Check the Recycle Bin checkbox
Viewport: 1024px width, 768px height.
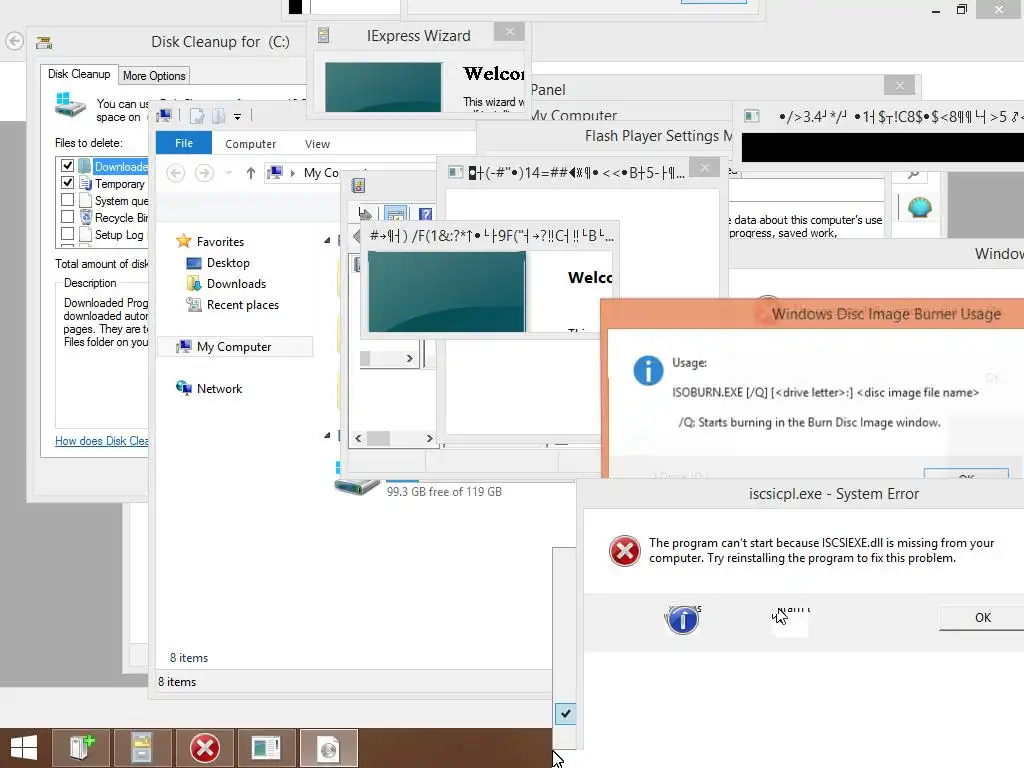[x=67, y=217]
